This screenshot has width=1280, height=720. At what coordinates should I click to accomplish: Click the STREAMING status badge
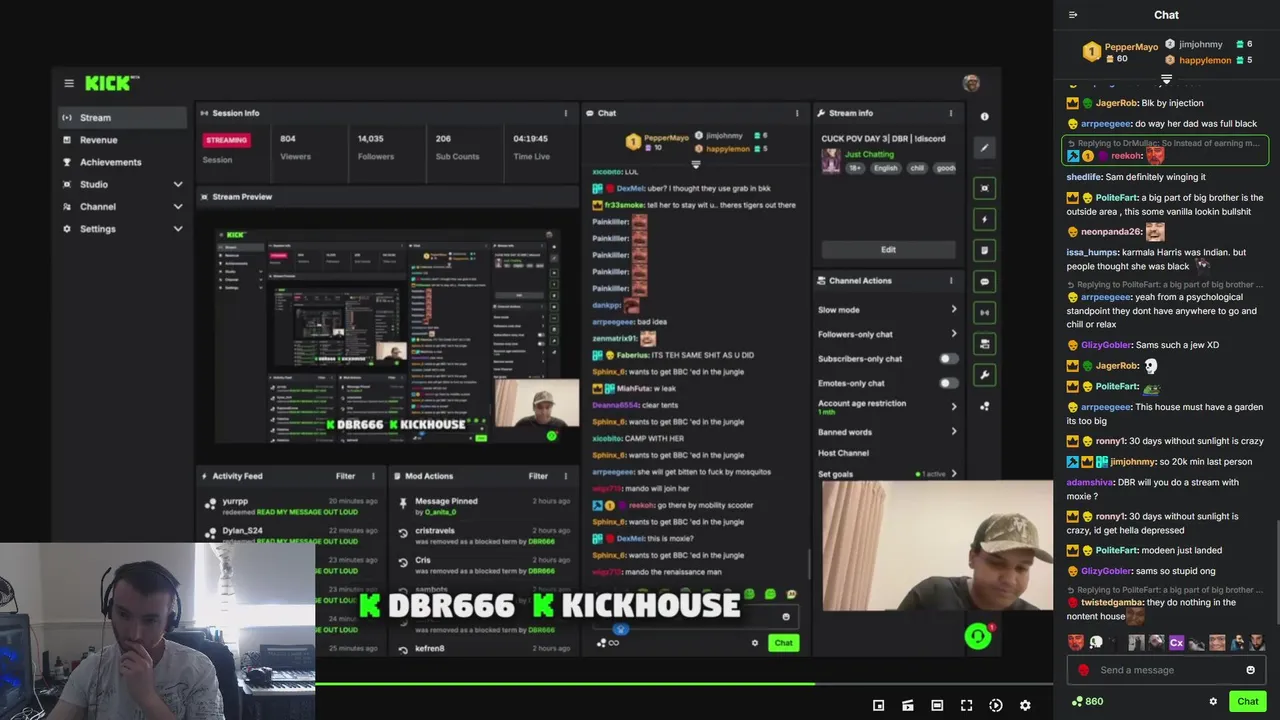pyautogui.click(x=226, y=140)
